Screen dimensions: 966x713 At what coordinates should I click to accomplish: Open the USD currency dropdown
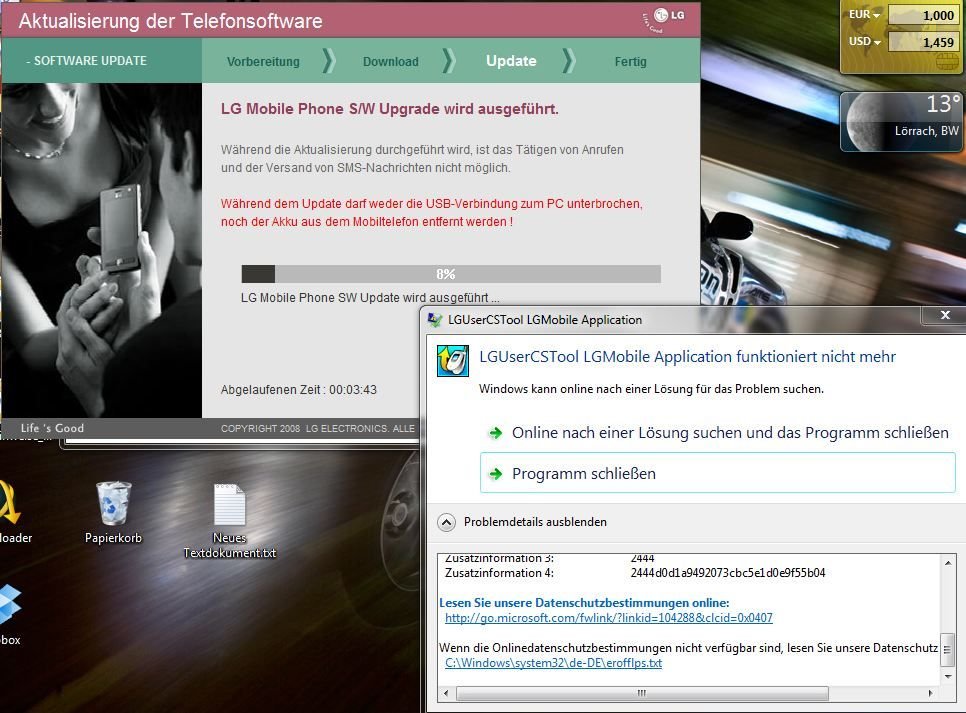[x=864, y=41]
